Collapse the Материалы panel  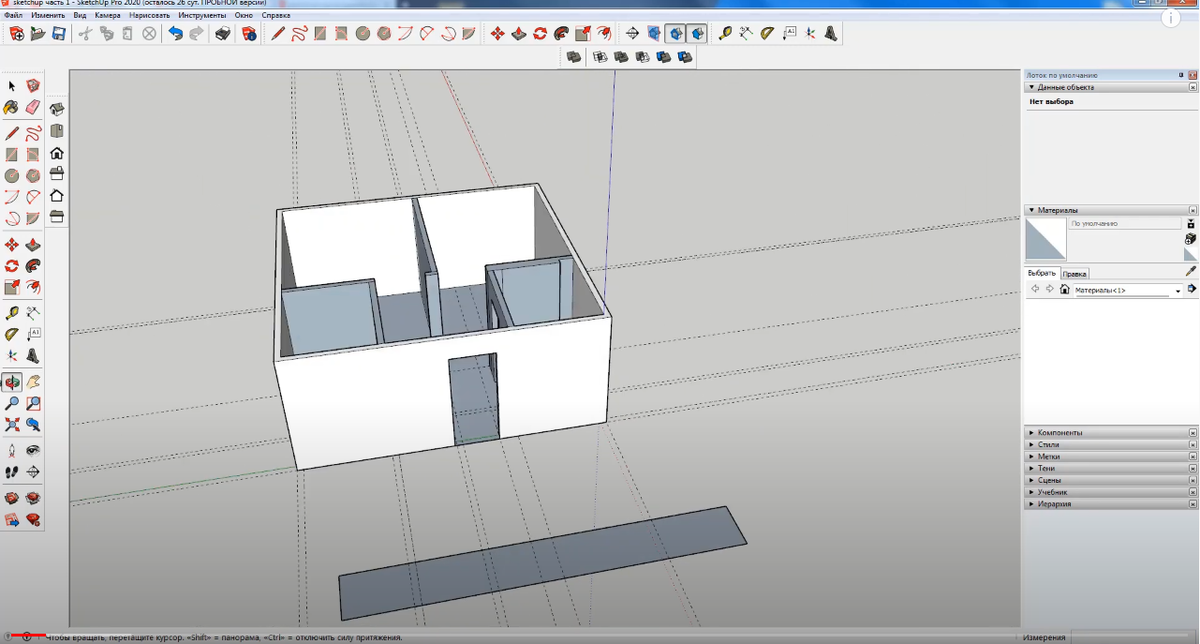1031,210
